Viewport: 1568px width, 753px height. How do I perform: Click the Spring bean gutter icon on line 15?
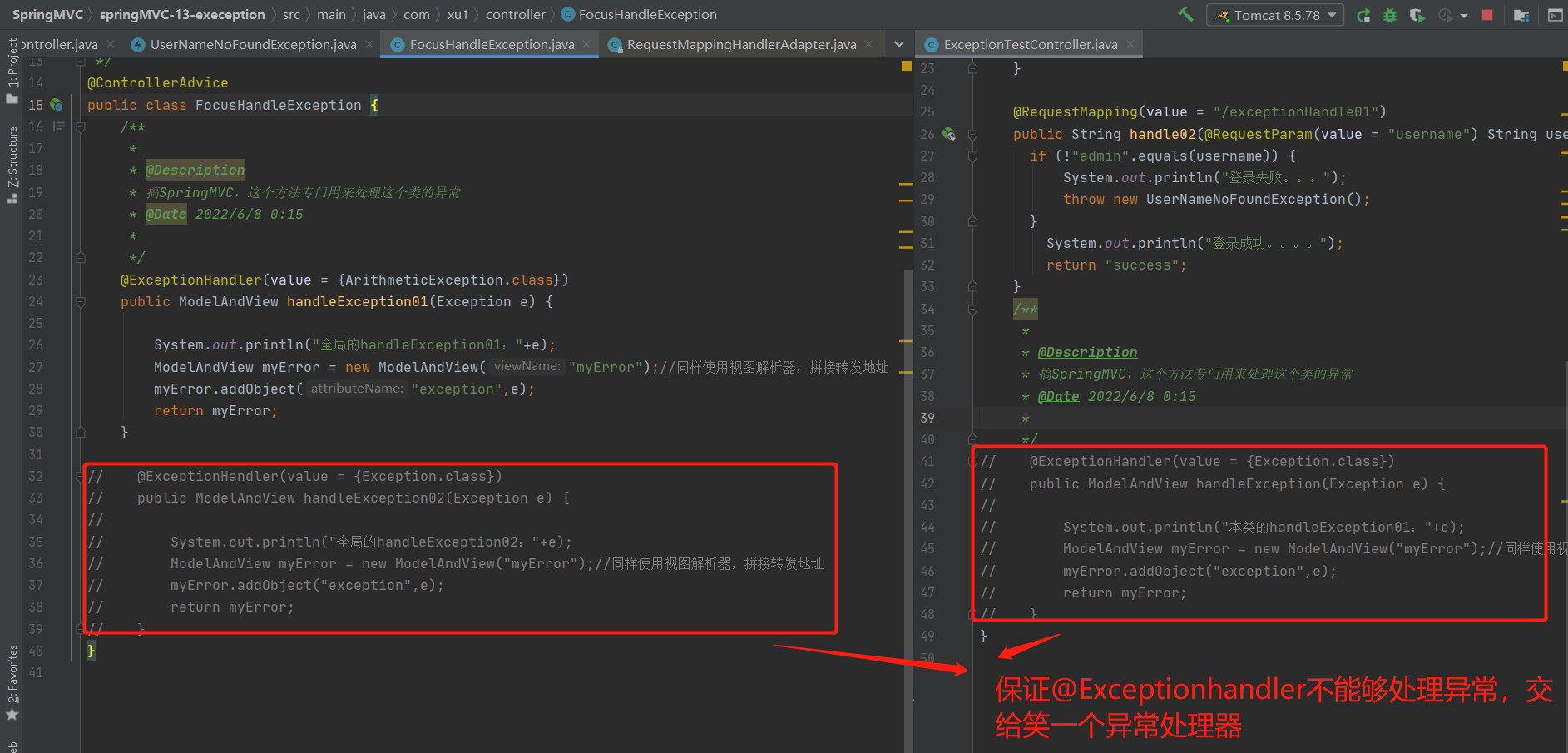[x=57, y=105]
